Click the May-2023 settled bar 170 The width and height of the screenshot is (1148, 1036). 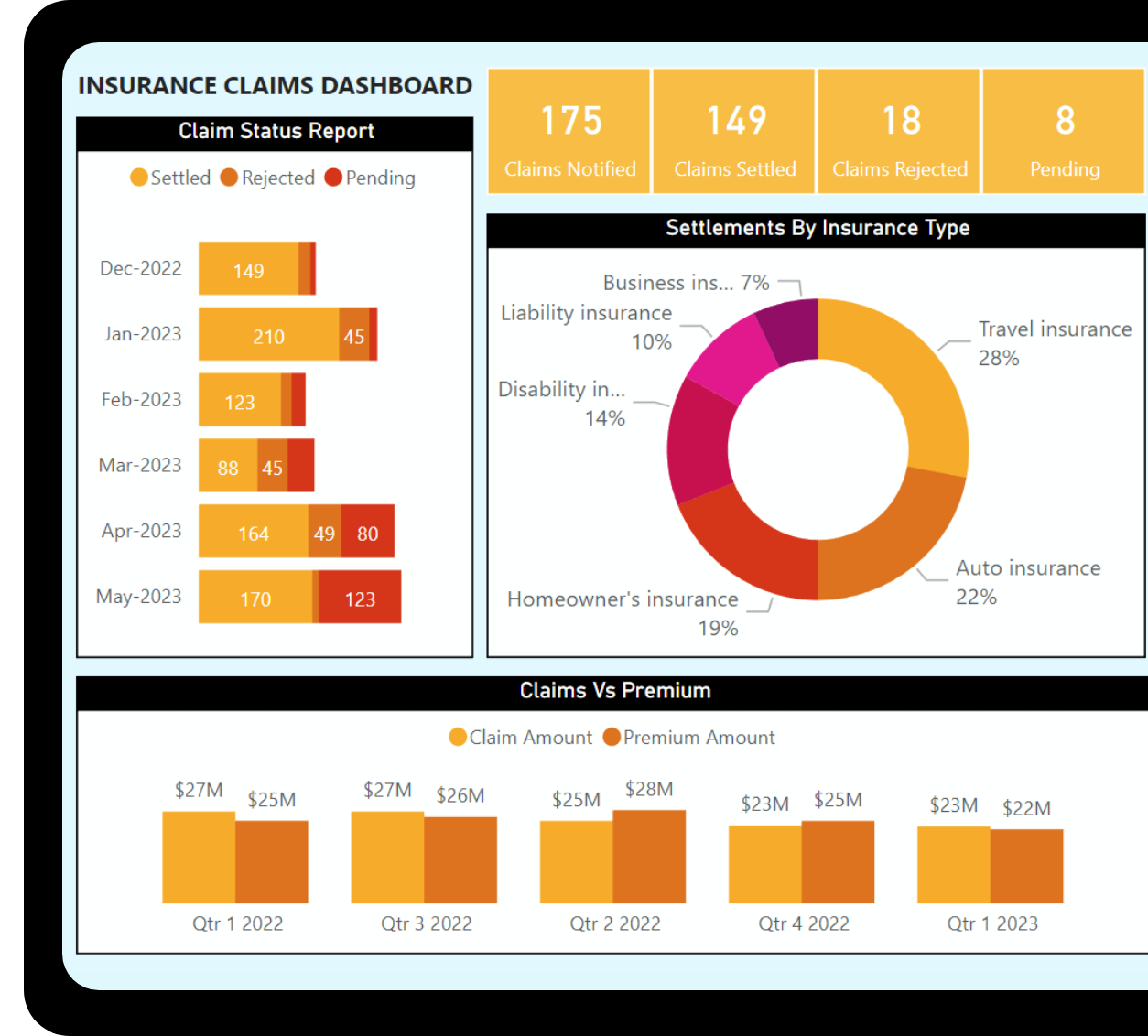[255, 597]
